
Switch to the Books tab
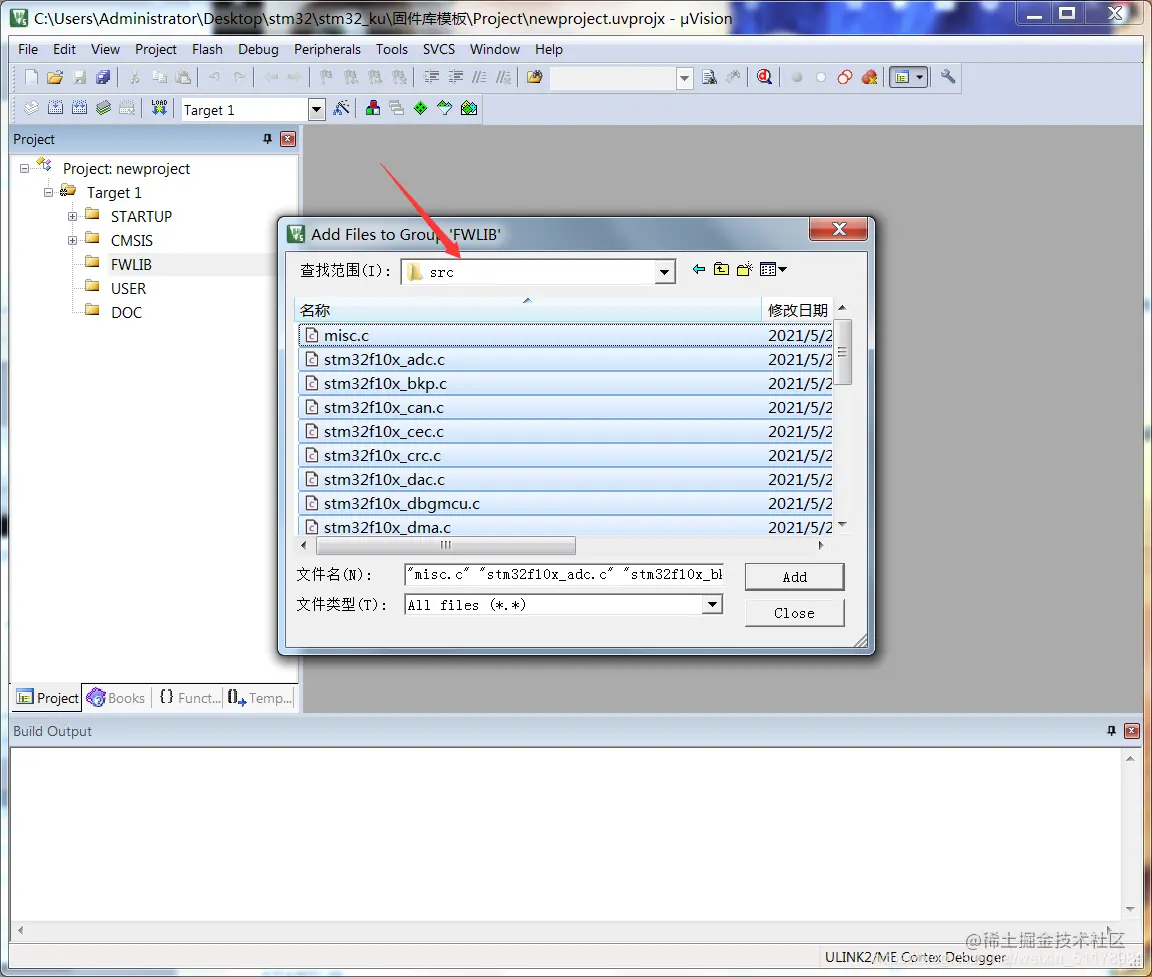(x=116, y=698)
